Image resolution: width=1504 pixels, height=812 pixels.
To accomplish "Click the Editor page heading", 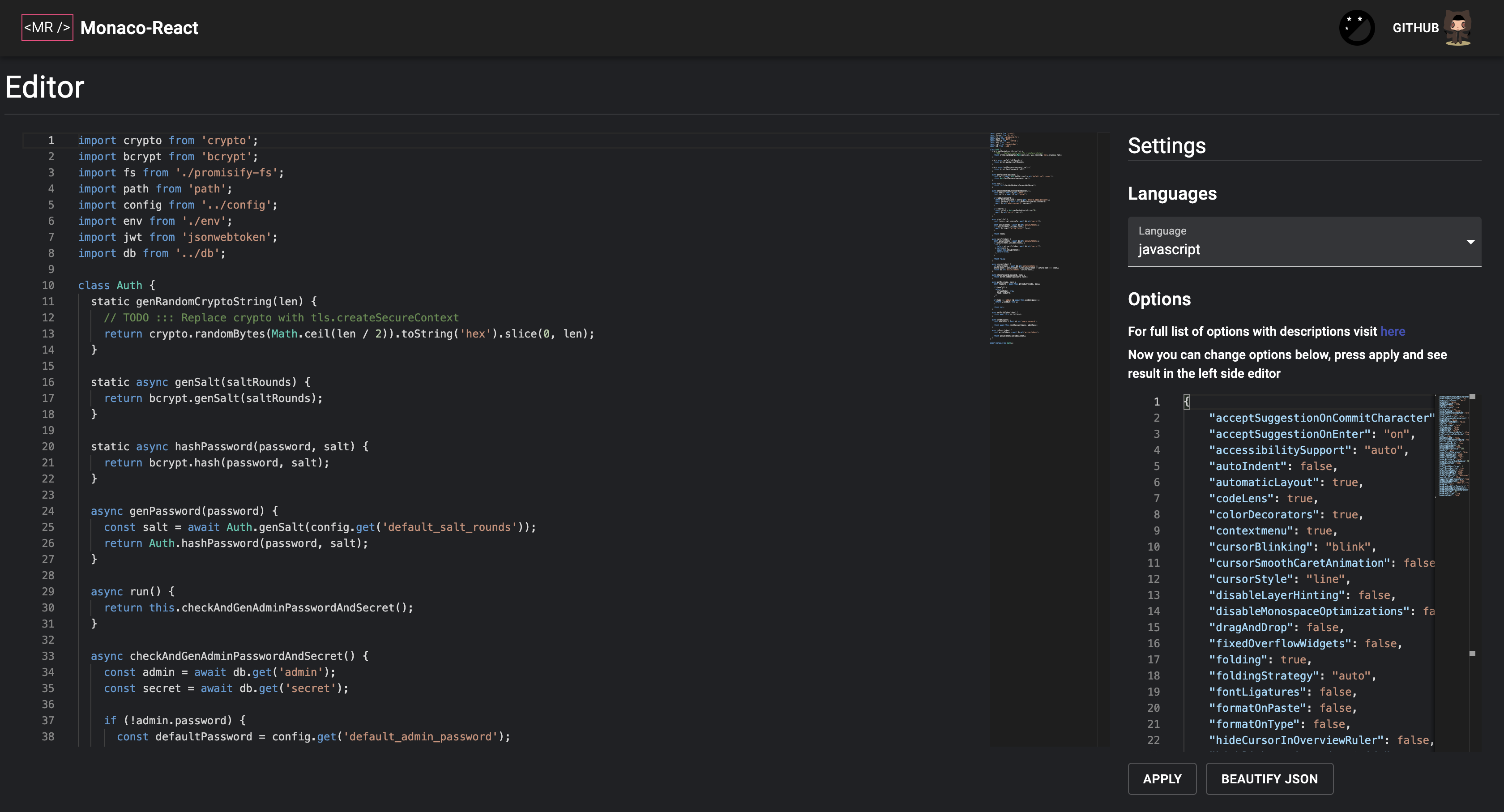I will (x=44, y=87).
